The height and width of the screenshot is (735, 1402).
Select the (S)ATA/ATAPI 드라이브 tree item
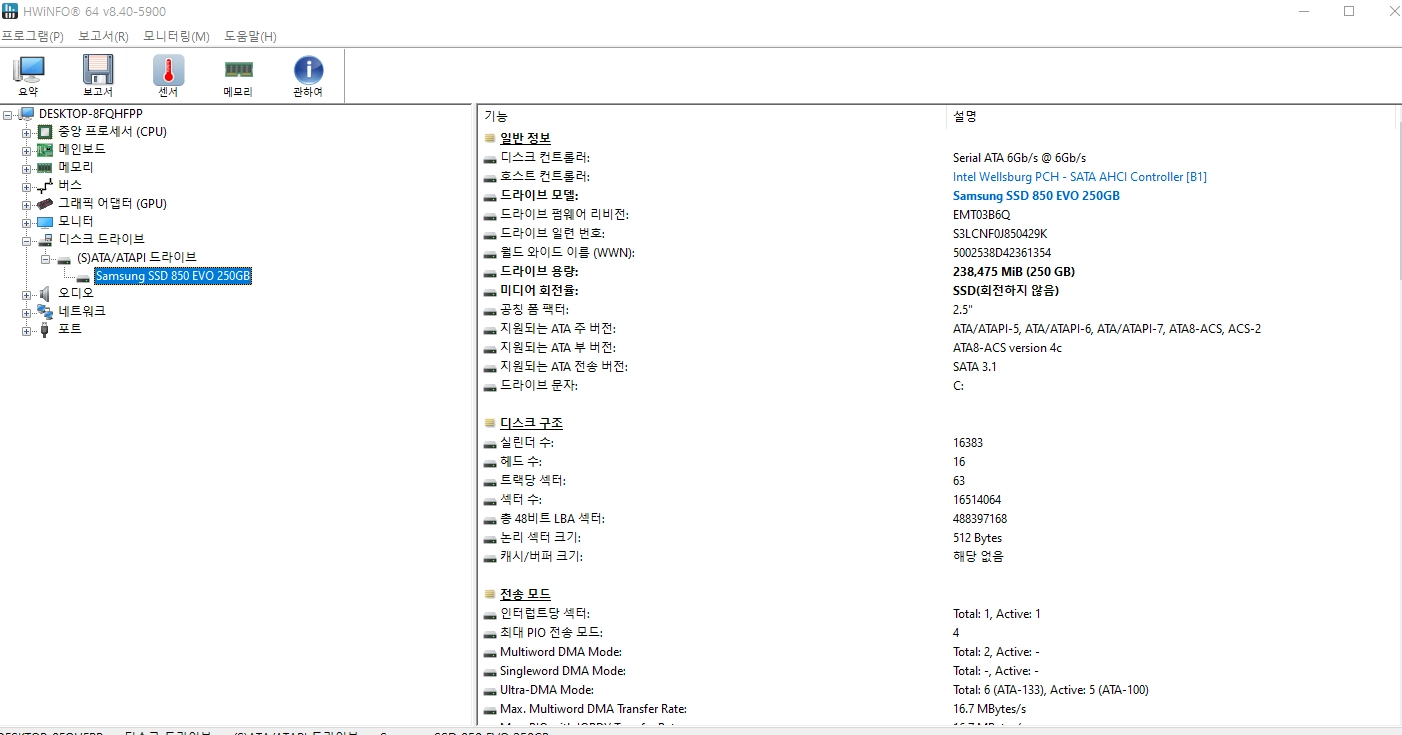point(137,257)
